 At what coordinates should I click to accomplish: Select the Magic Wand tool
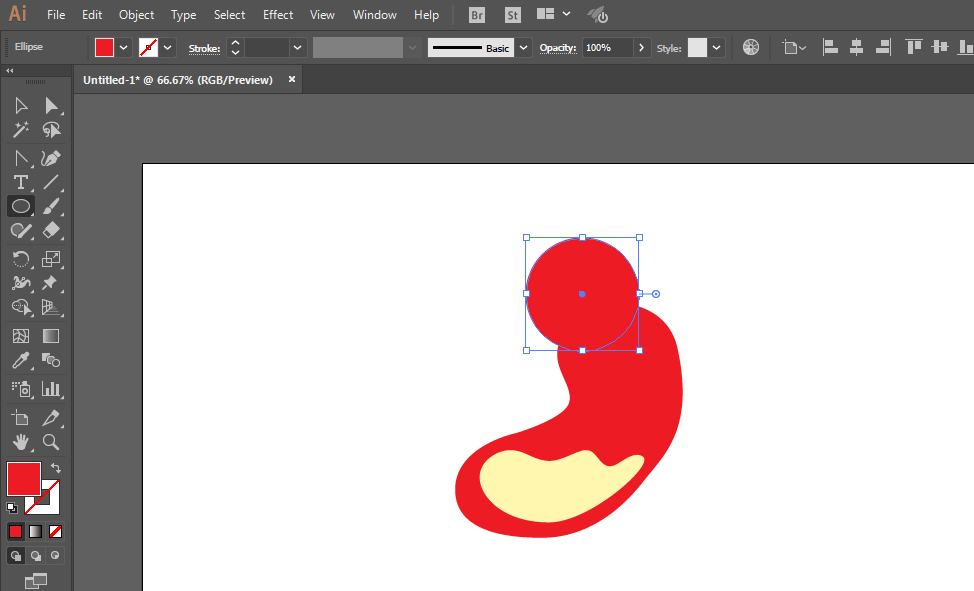pyautogui.click(x=20, y=130)
